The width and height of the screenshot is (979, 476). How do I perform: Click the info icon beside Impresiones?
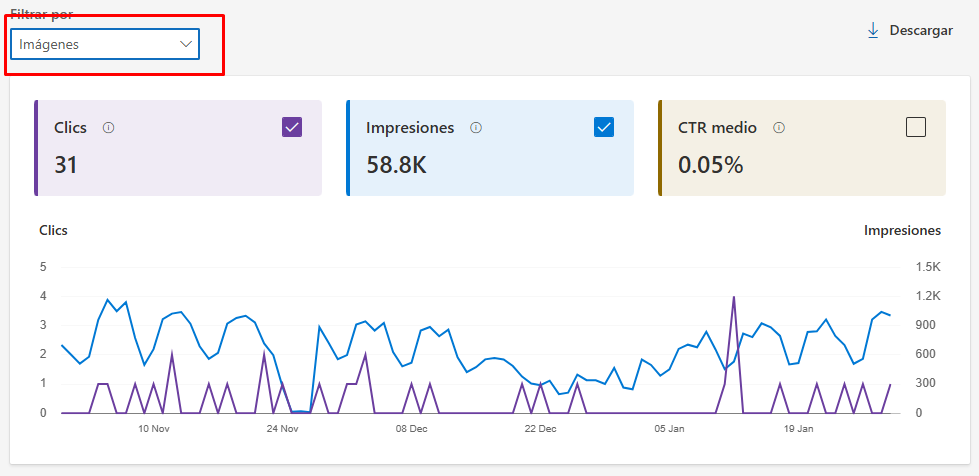tap(476, 128)
